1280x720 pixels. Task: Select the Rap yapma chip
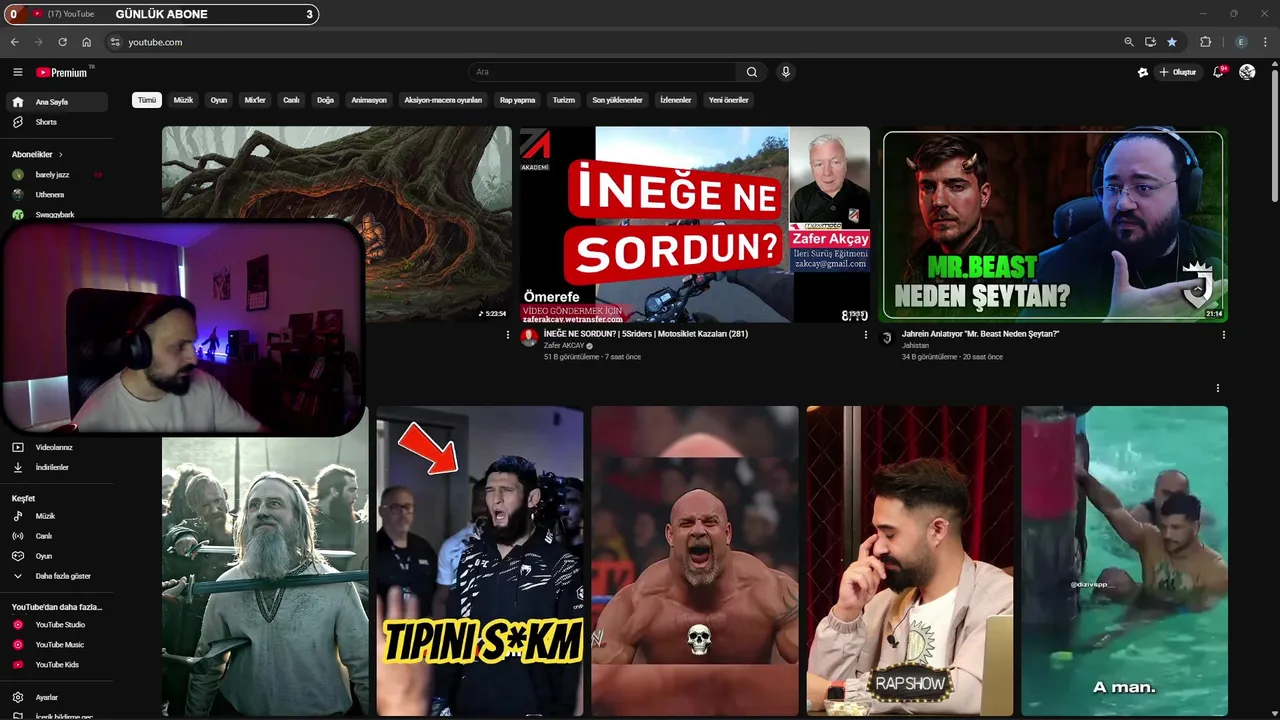pyautogui.click(x=518, y=100)
